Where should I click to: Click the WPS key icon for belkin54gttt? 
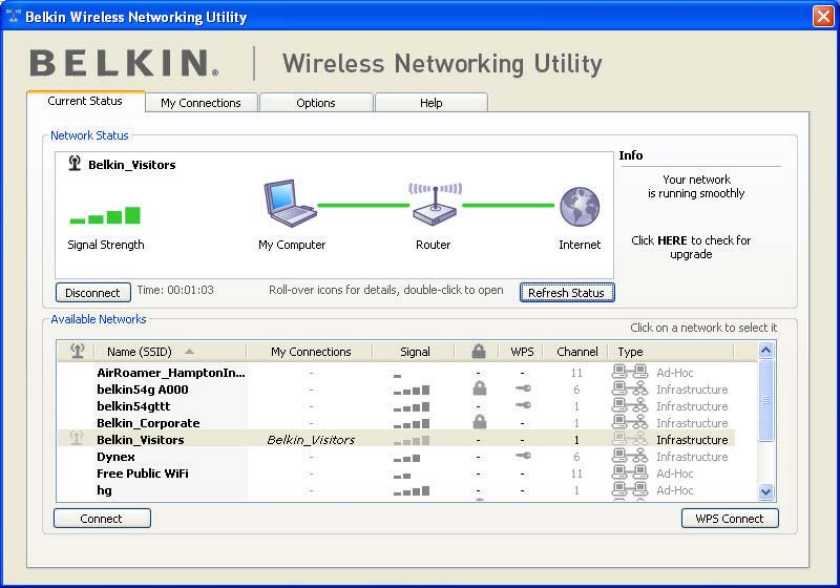[x=523, y=405]
